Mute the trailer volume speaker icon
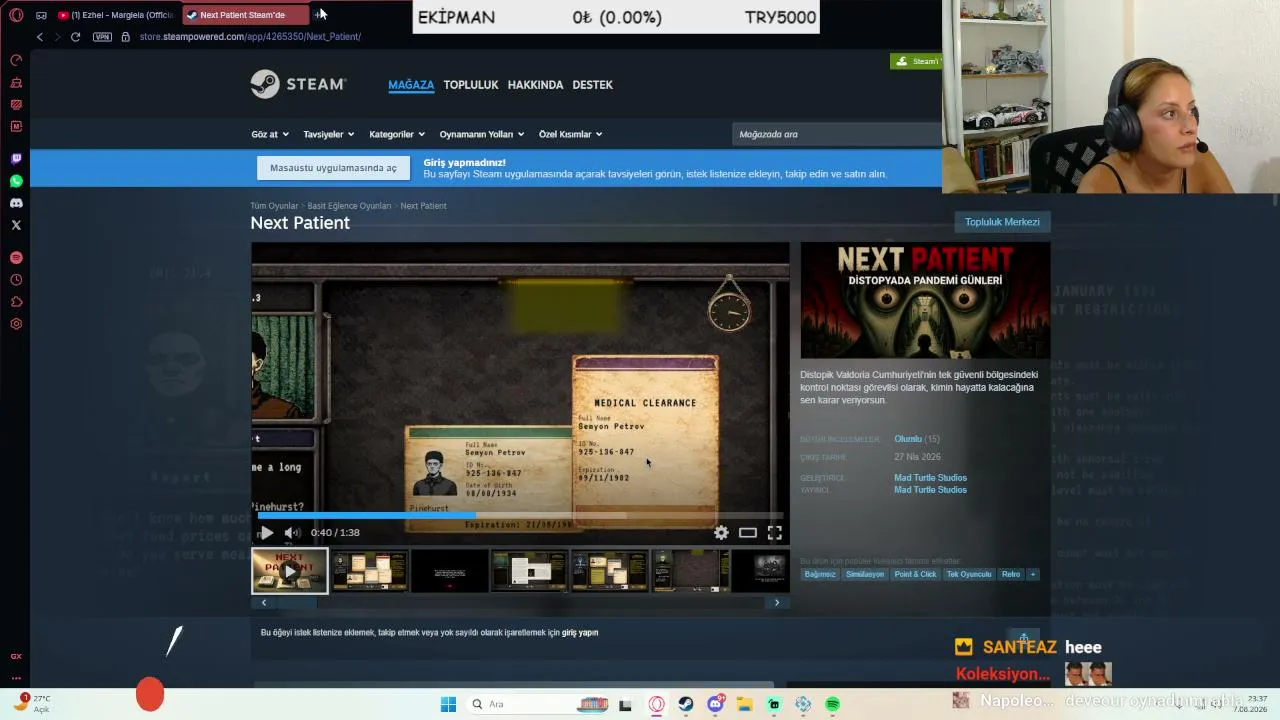1280x720 pixels. [x=292, y=533]
